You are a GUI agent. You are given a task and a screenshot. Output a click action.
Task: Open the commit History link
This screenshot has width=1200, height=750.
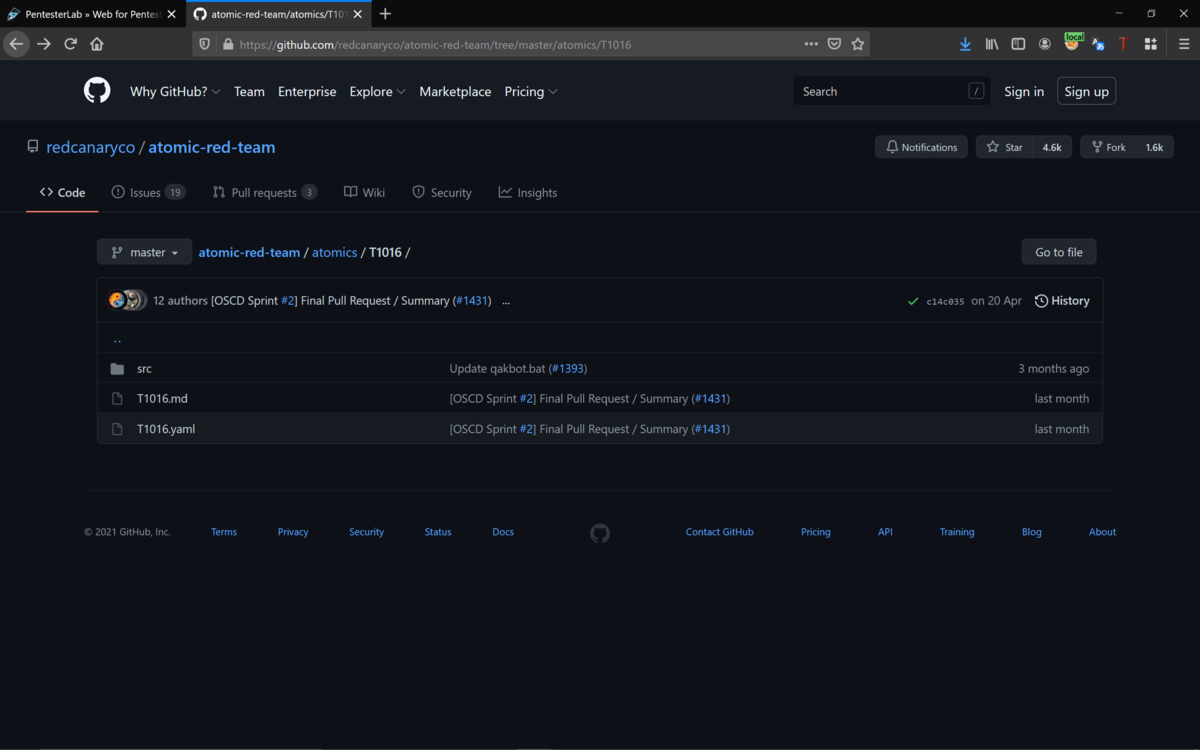click(1062, 301)
